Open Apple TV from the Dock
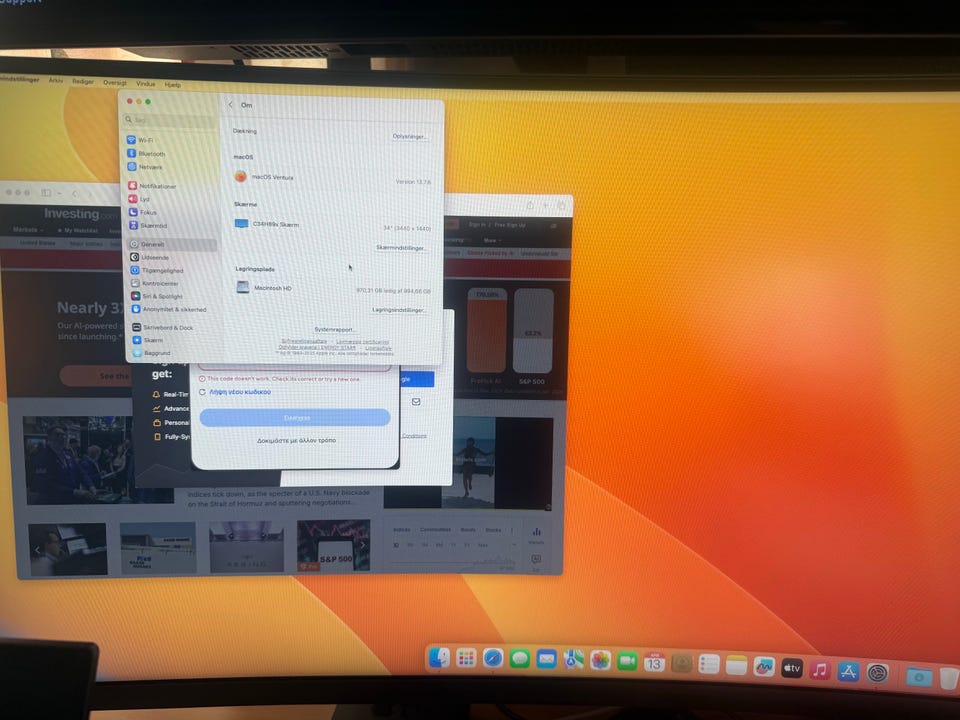The width and height of the screenshot is (960, 720). click(x=792, y=667)
